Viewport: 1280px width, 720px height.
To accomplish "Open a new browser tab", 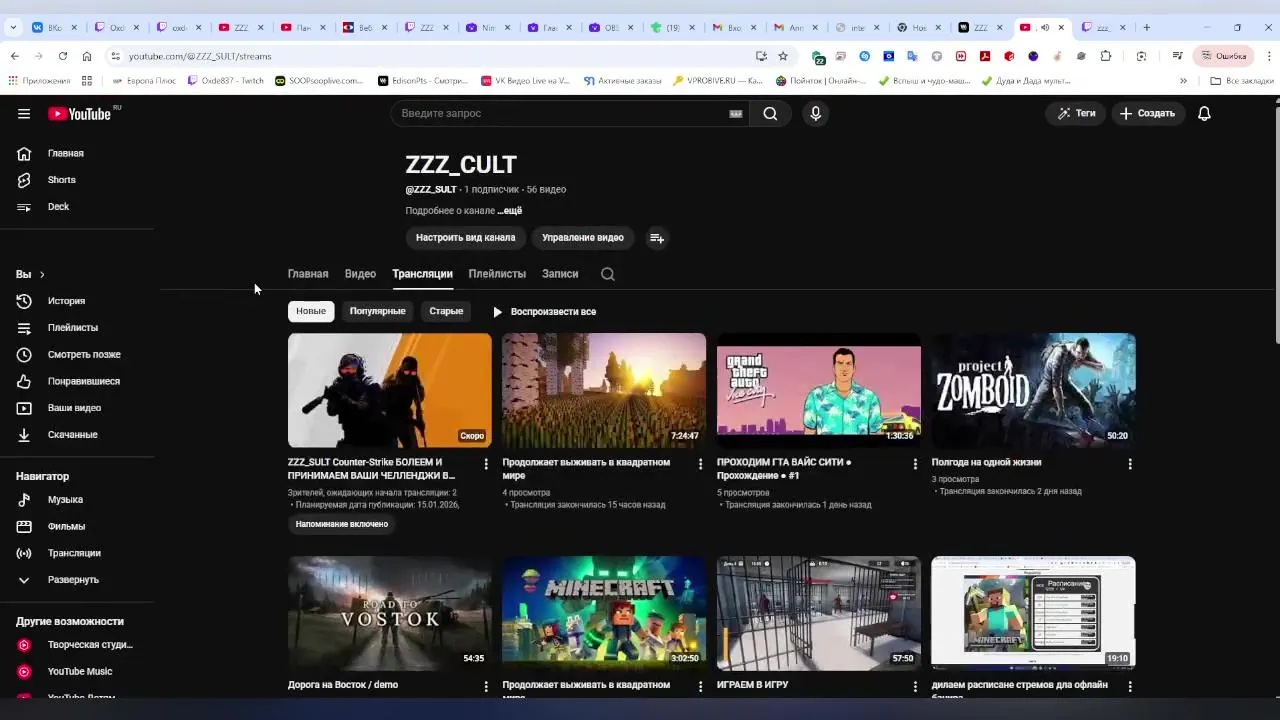I will pyautogui.click(x=1147, y=27).
